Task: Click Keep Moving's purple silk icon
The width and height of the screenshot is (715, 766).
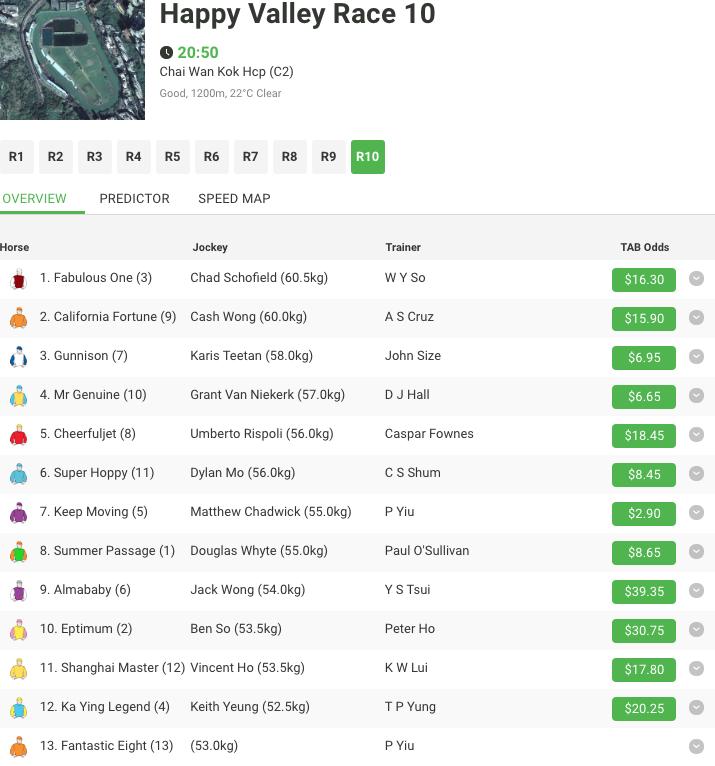Action: 18,513
